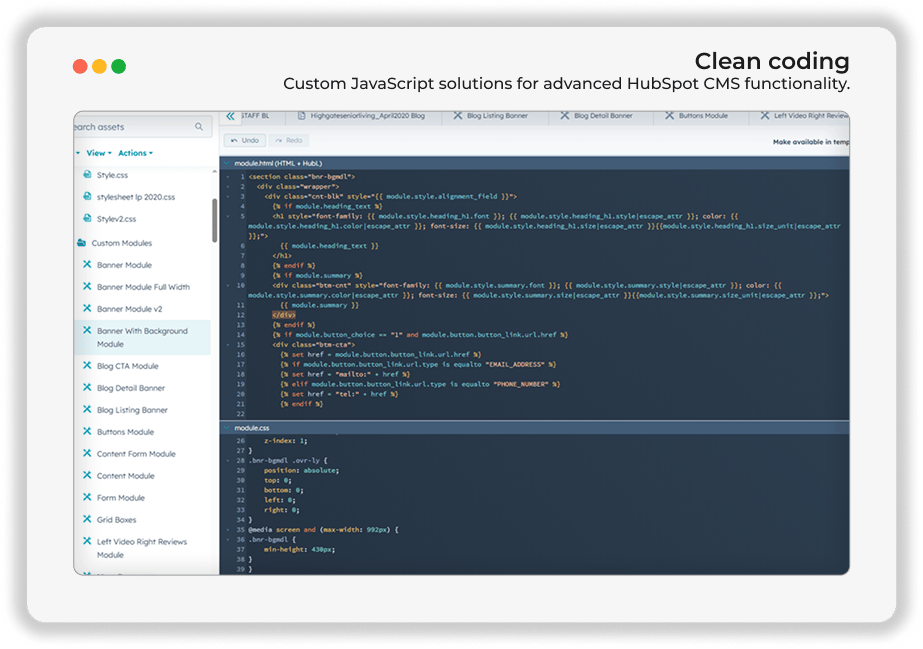Viewport: 923px width, 649px height.
Task: Click the Banner Module tool icon
Action: tap(87, 264)
